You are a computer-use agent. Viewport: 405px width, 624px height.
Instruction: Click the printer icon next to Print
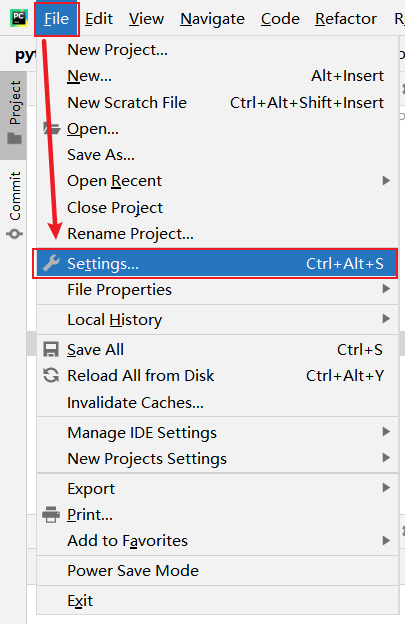point(51,515)
